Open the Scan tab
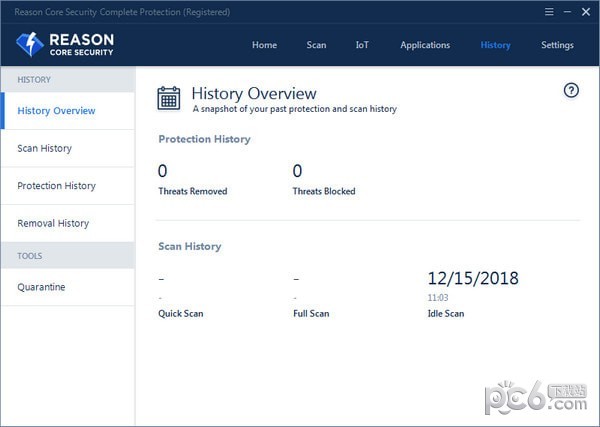 tap(316, 45)
